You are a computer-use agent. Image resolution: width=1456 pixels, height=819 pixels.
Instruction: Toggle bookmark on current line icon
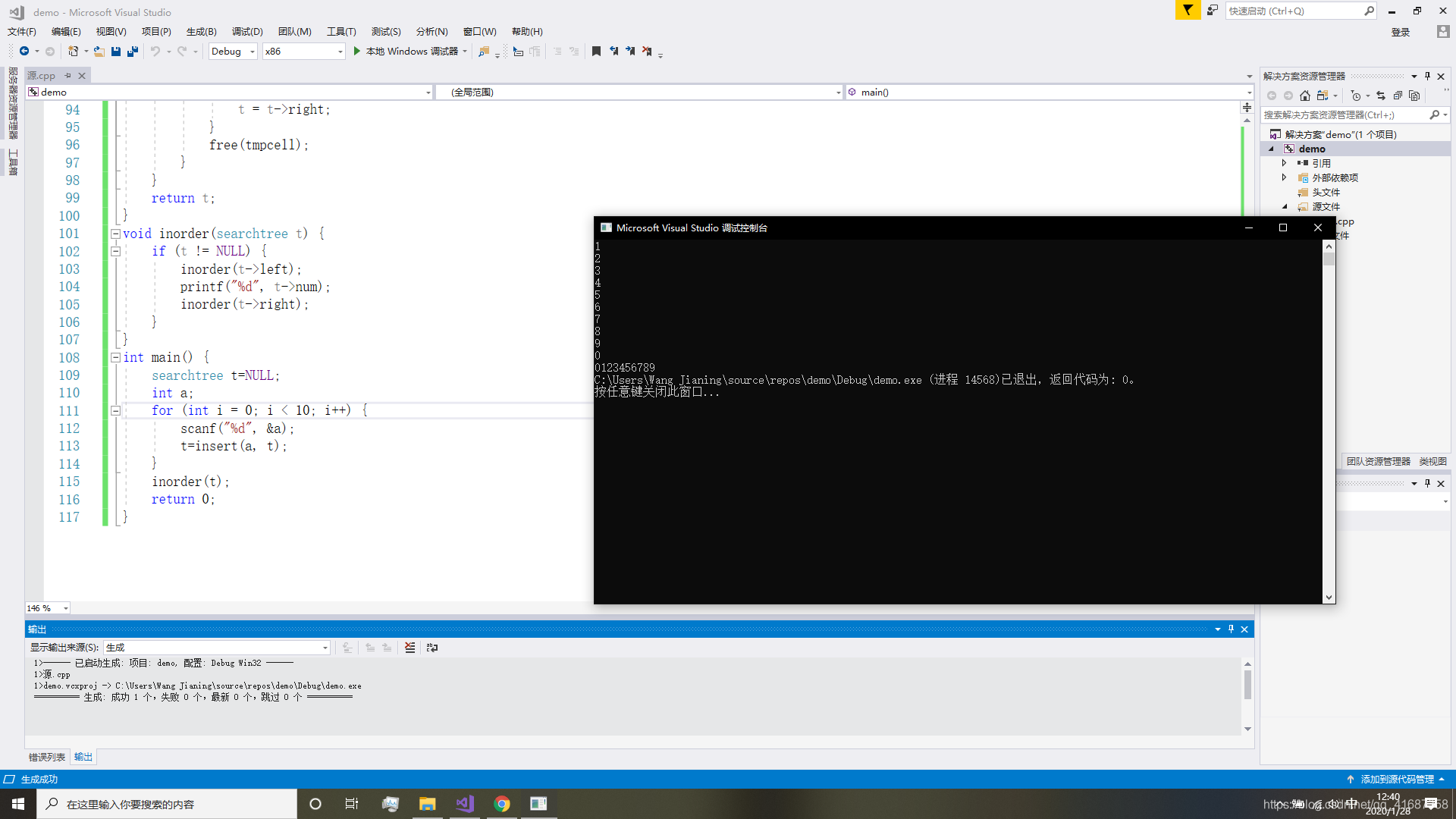pos(596,51)
